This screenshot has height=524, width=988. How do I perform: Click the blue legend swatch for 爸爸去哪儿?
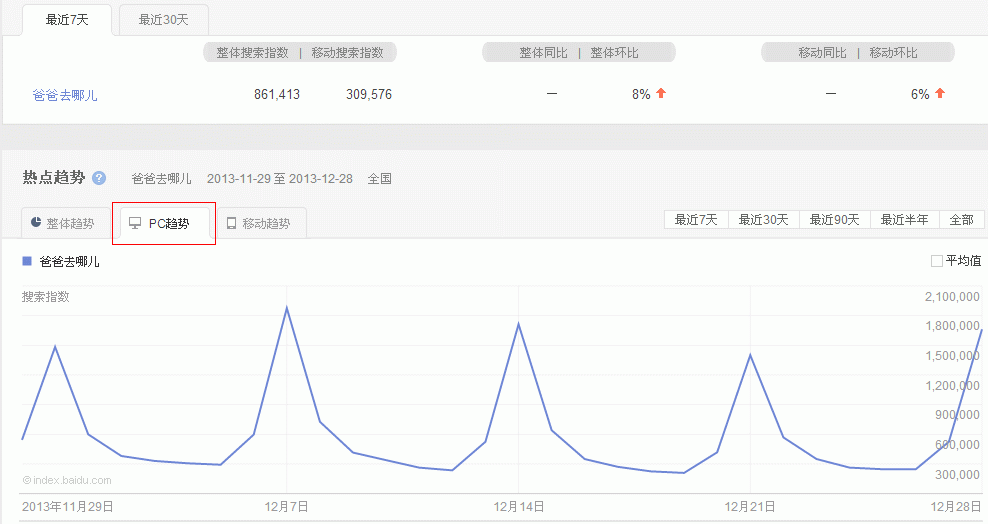coord(27,261)
